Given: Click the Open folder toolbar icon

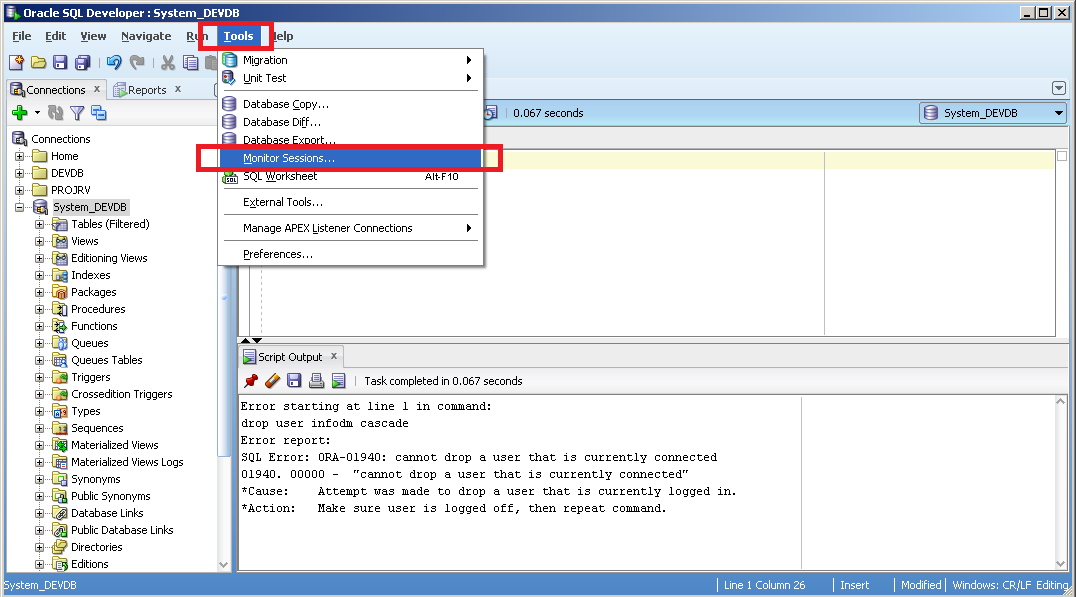Looking at the screenshot, I should pos(38,62).
